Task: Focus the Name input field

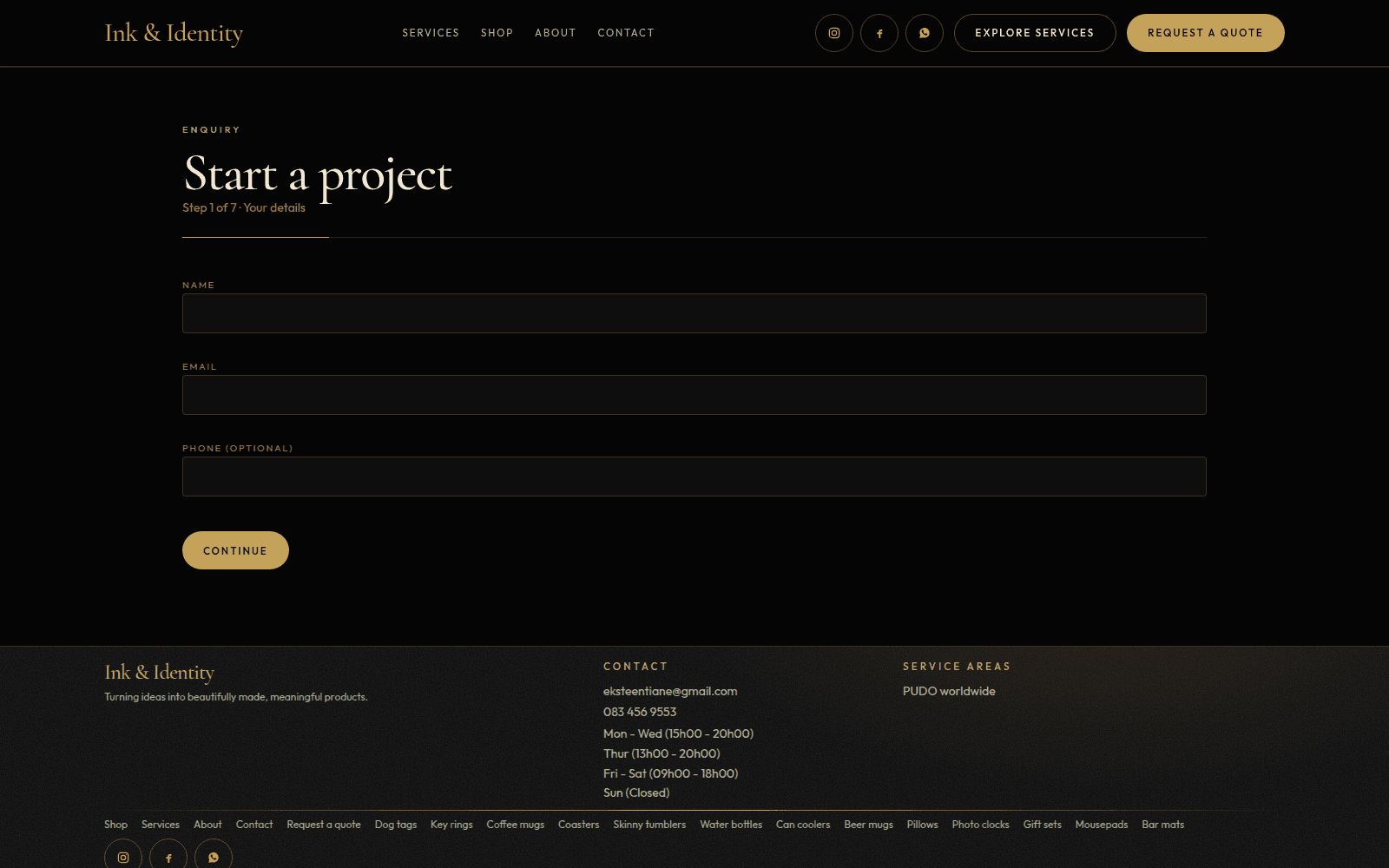Action: [694, 313]
